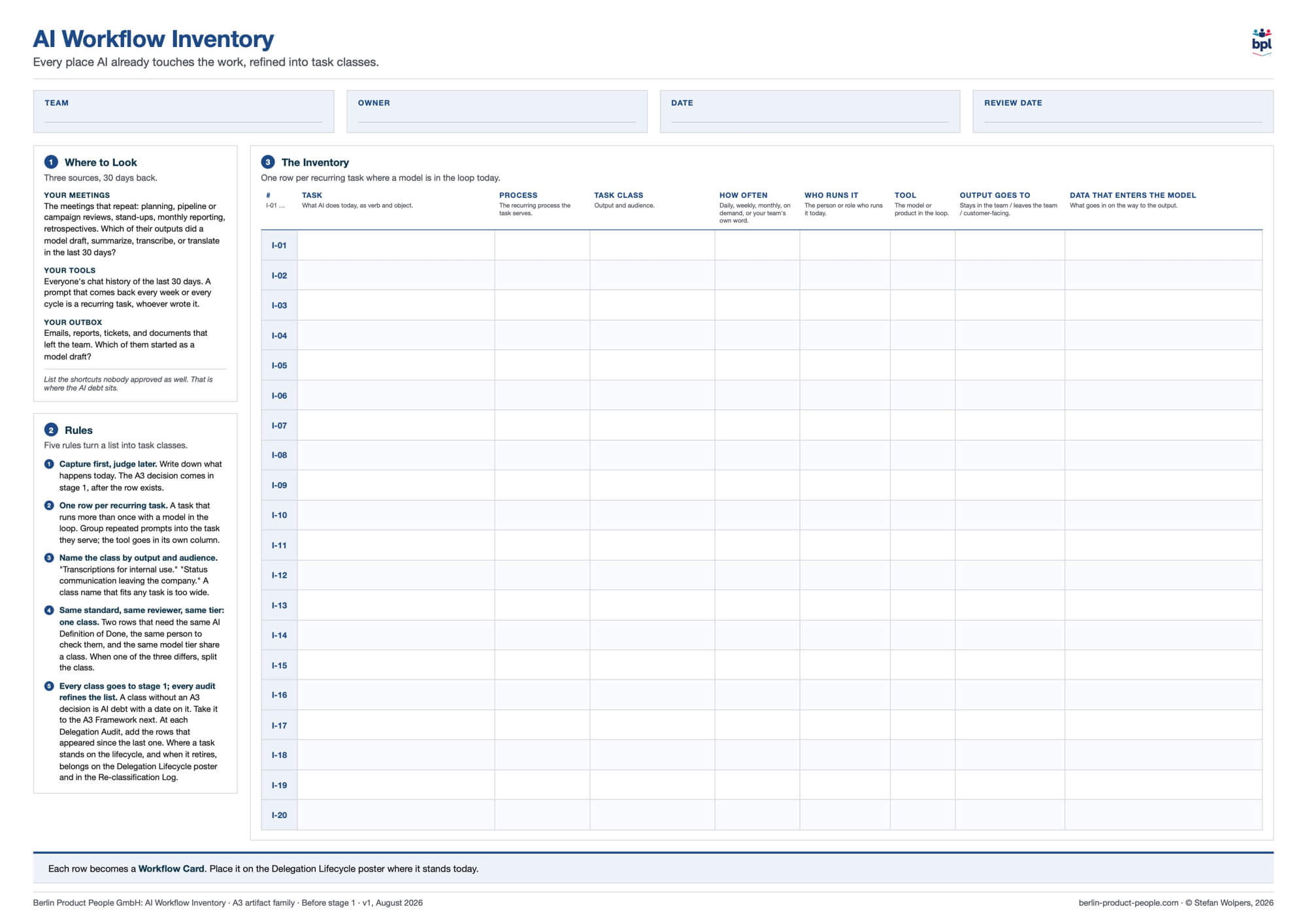Click the rule 2 bullet for One row per recurring task
The height and width of the screenshot is (924, 1307).
pos(49,505)
